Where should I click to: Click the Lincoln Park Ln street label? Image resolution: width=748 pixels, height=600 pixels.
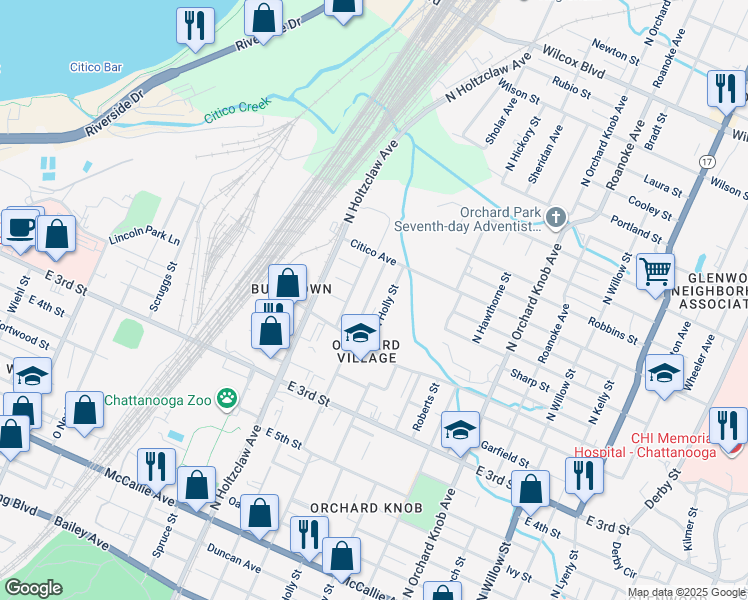(145, 235)
